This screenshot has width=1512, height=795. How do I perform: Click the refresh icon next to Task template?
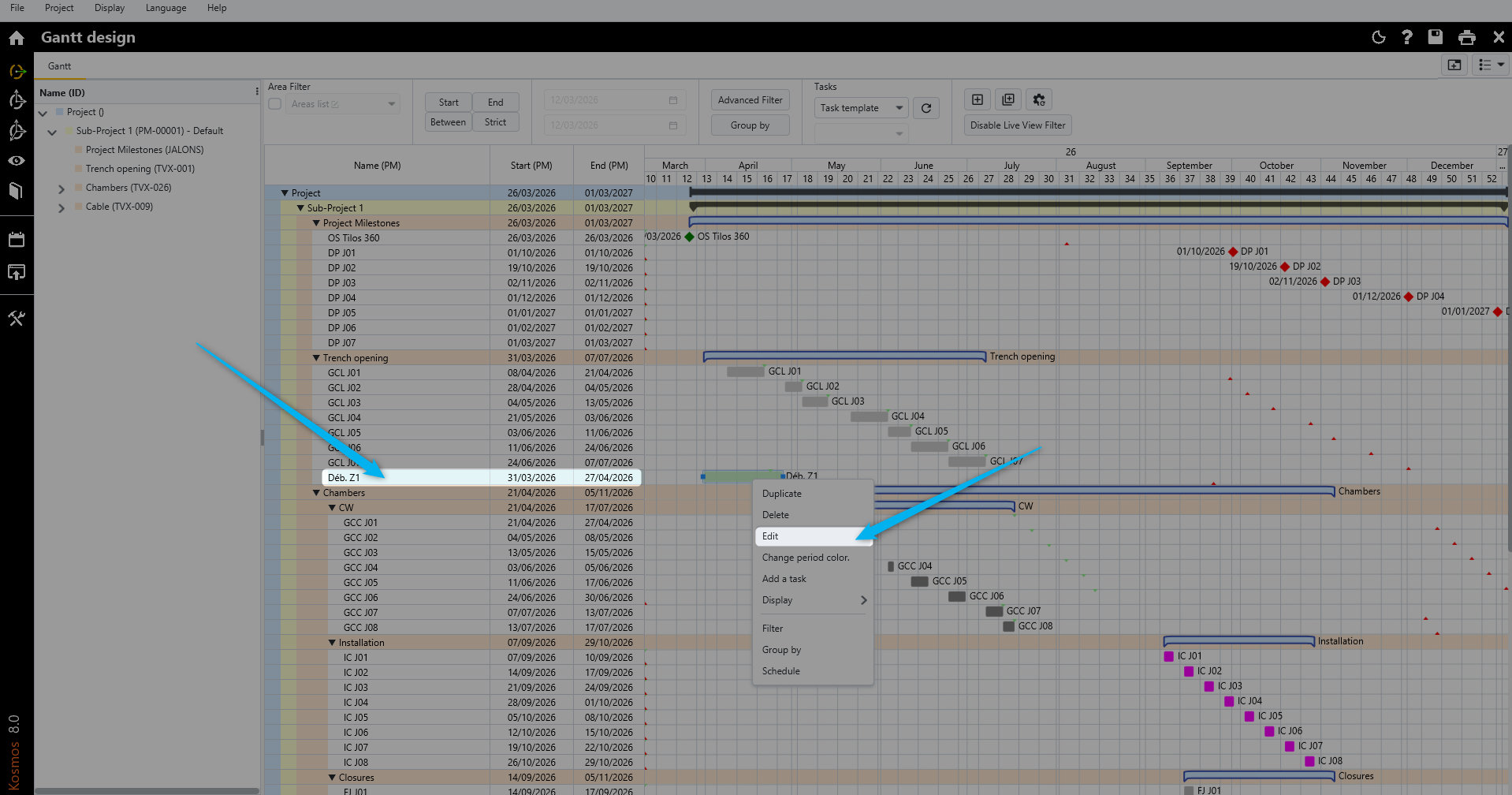[x=926, y=108]
